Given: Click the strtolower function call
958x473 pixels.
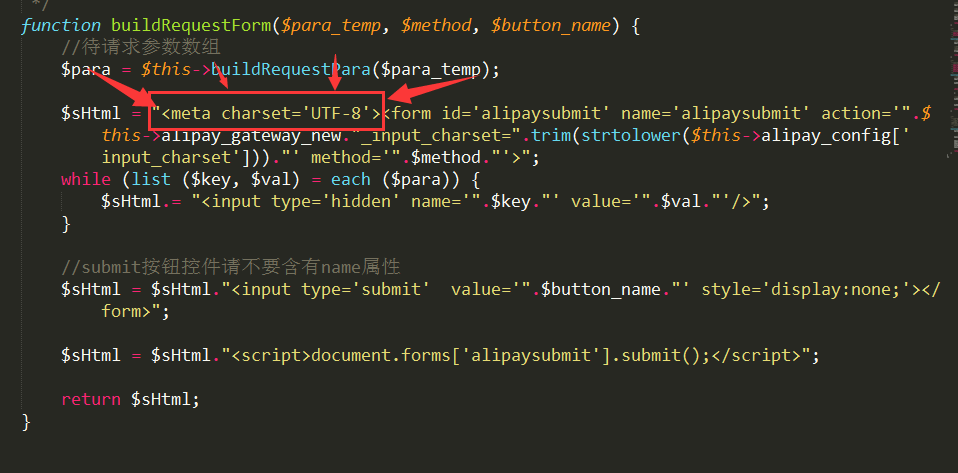Looking at the screenshot, I should [x=632, y=136].
